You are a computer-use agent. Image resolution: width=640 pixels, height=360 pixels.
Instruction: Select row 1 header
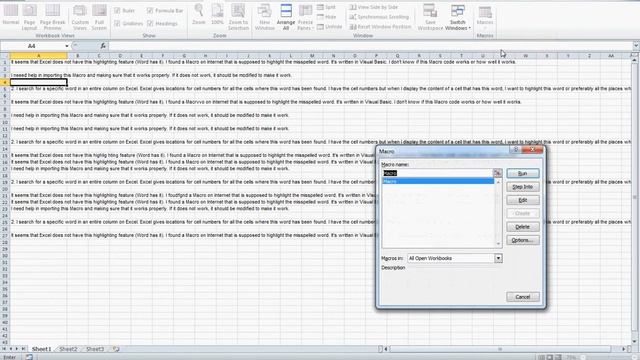coord(5,62)
